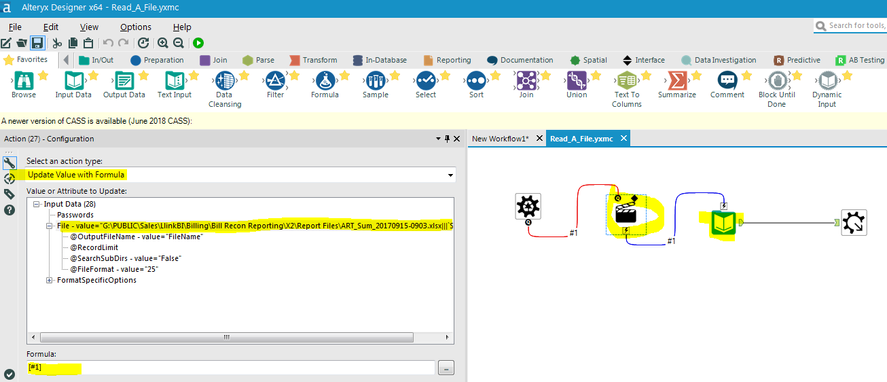Screen dimensions: 887x382
Task: Click the Schedule Workflow clock icon
Action: [144, 43]
